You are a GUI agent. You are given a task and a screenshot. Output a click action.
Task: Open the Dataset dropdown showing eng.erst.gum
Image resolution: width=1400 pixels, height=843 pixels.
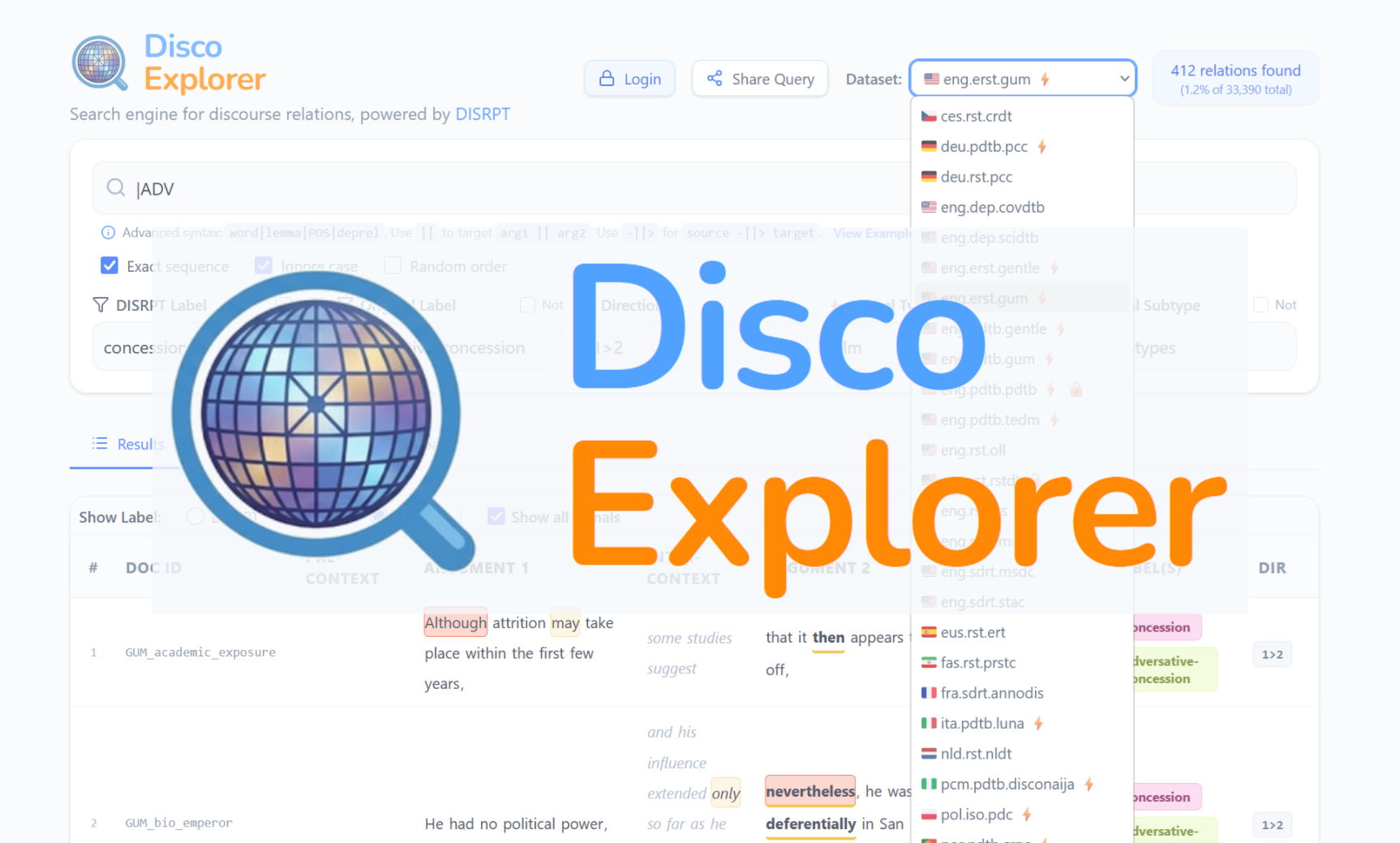pos(1023,79)
